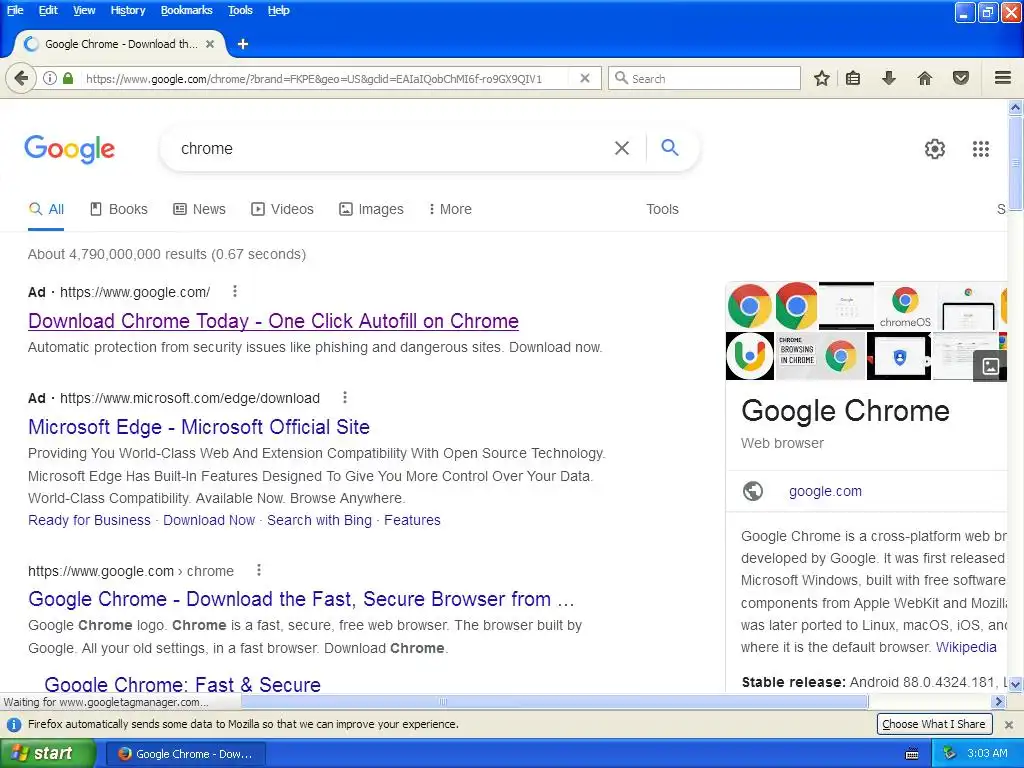Open options for google.com chrome result
This screenshot has height=768, width=1024.
pos(259,570)
